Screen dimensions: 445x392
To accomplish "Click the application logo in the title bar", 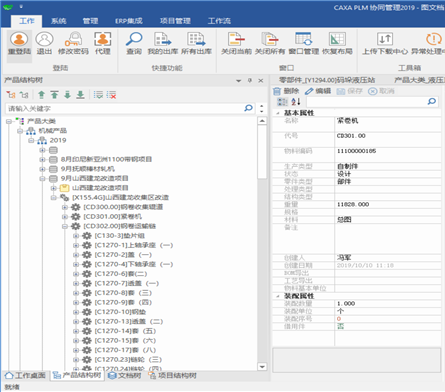I will (x=8, y=7).
